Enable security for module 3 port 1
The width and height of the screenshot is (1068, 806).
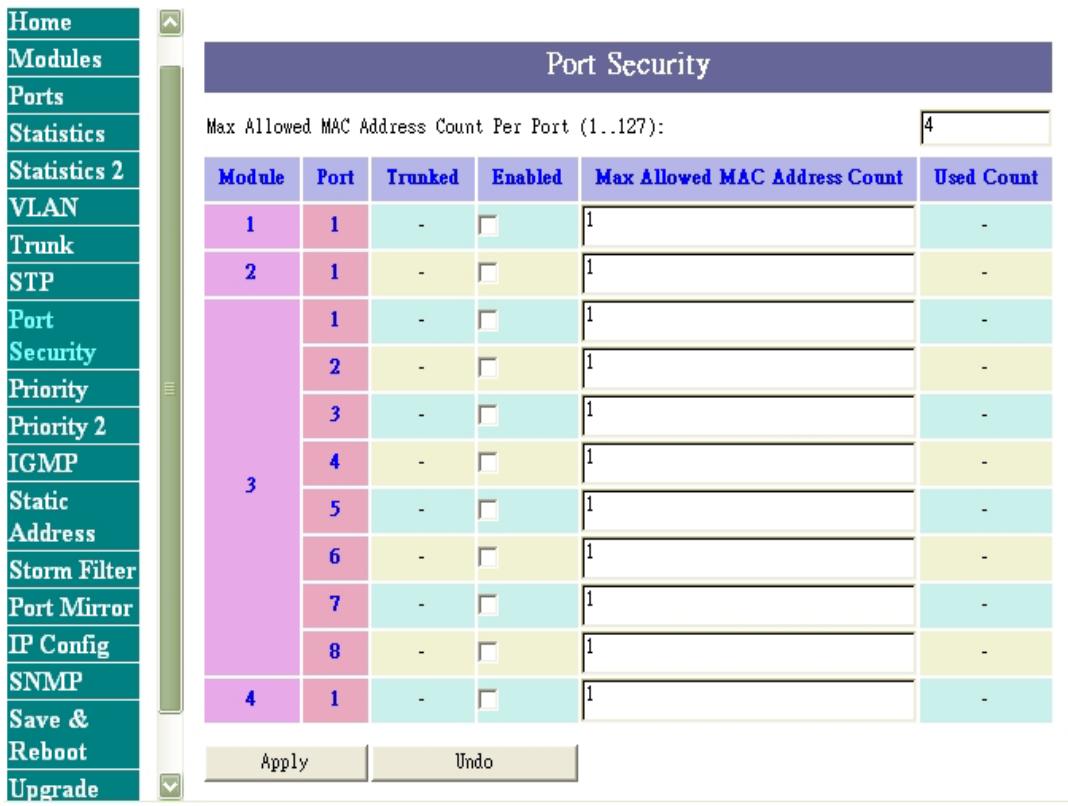pos(488,320)
